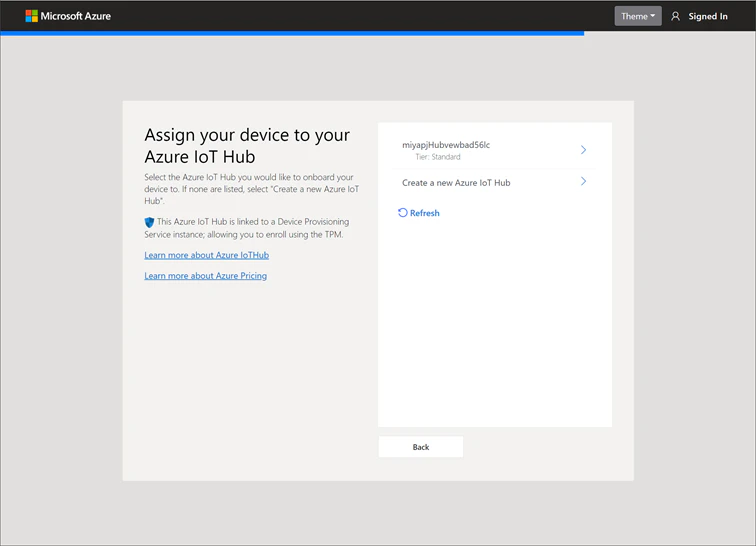Click the Microsoft Azure logo icon
The image size is (756, 546).
click(31, 16)
